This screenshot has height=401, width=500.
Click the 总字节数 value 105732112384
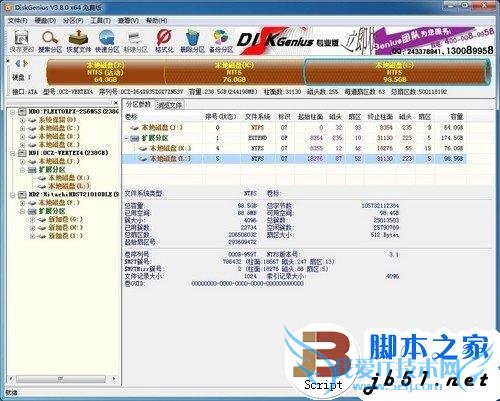[380, 205]
